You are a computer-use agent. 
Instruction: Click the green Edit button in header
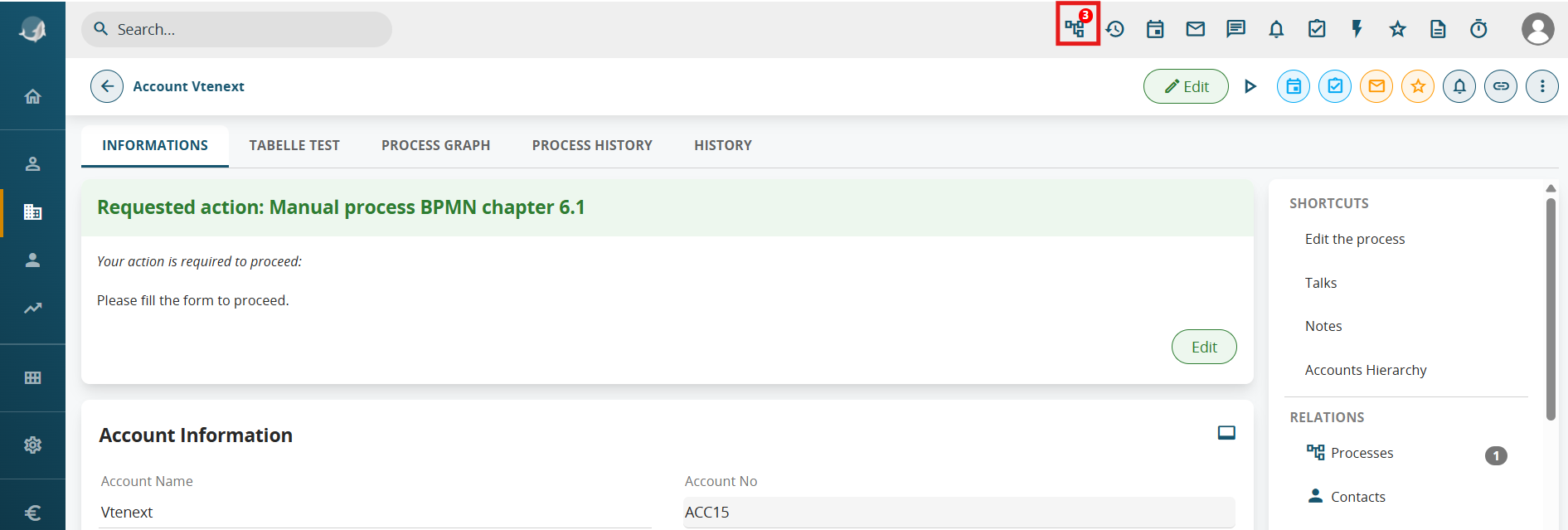1186,86
